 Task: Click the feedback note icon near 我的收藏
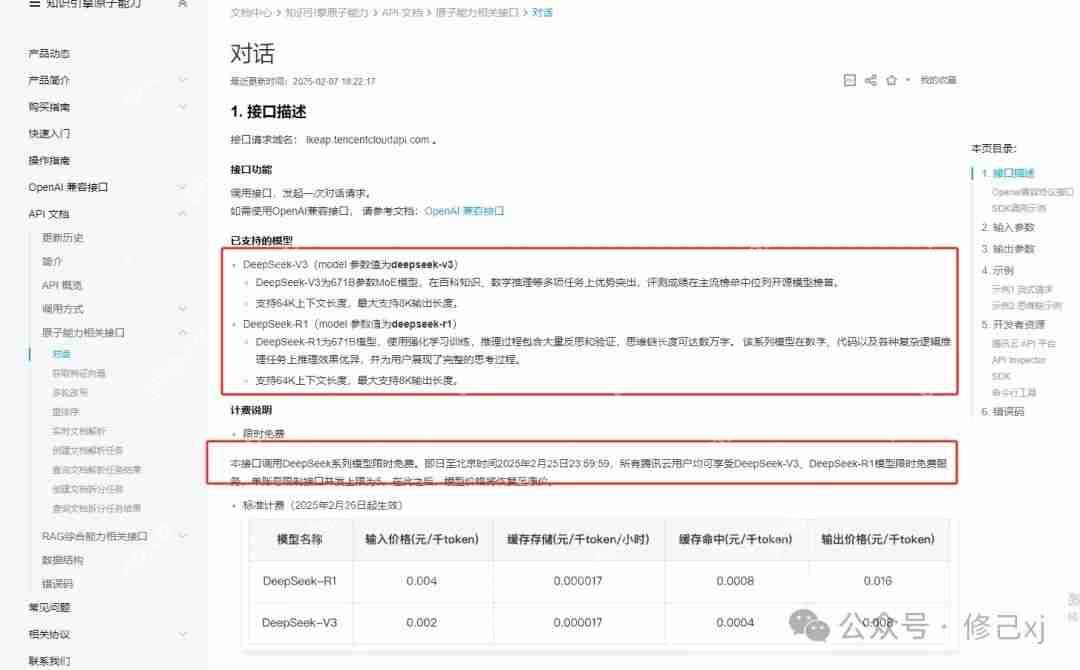pos(849,81)
